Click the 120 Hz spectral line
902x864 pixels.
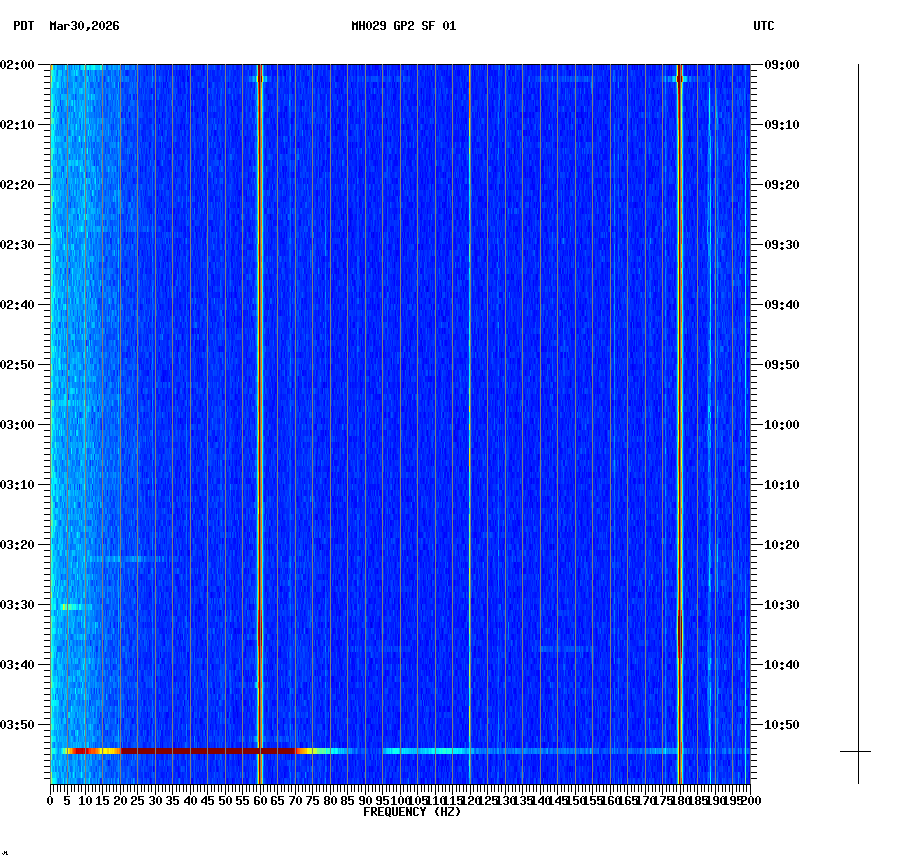469,400
